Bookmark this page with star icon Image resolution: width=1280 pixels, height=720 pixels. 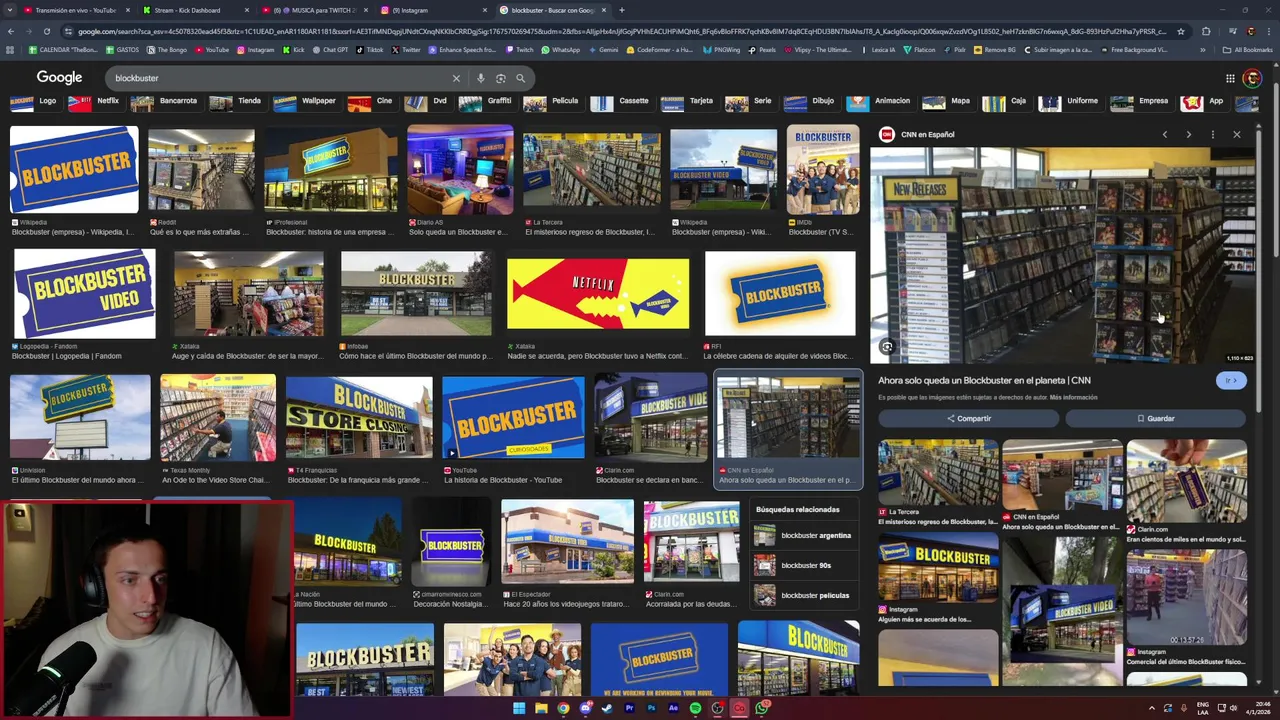(1181, 31)
